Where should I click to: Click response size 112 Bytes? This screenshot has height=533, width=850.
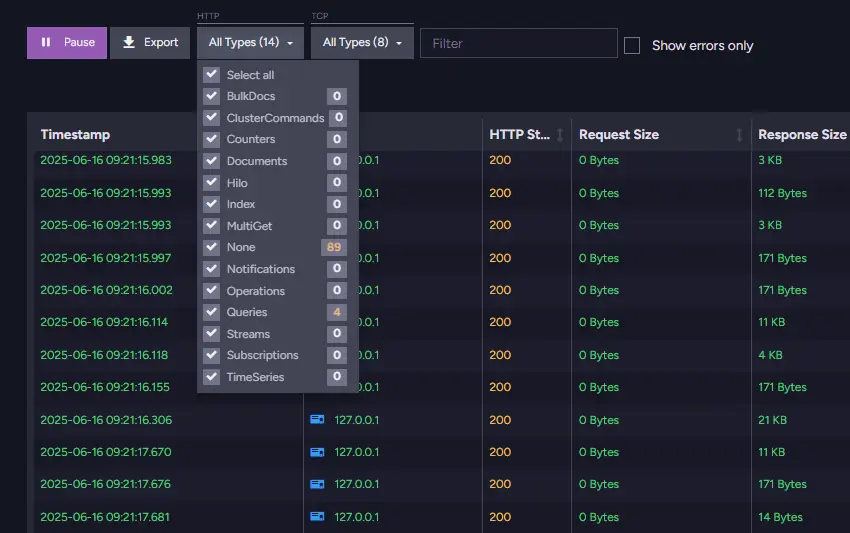coord(782,193)
